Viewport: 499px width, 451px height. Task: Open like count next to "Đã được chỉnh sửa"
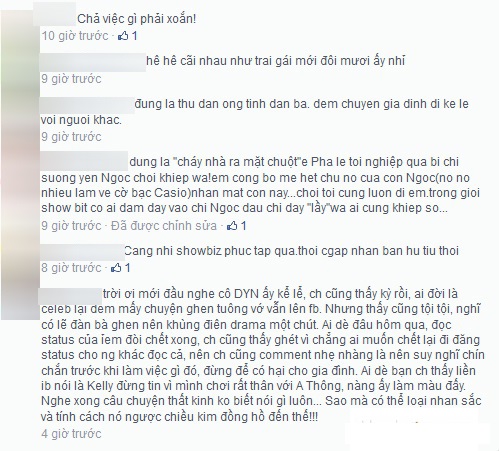point(243,226)
